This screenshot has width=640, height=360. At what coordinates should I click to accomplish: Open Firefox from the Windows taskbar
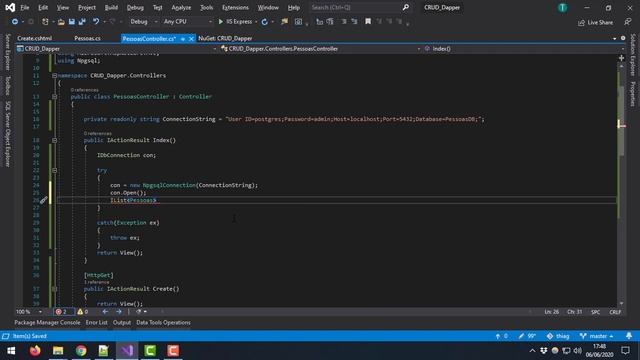point(35,351)
